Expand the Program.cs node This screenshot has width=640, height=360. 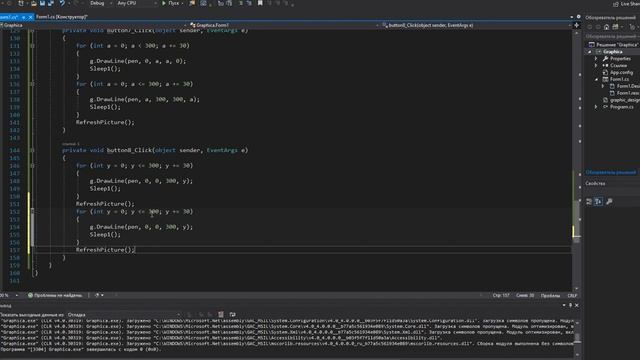(x=596, y=107)
